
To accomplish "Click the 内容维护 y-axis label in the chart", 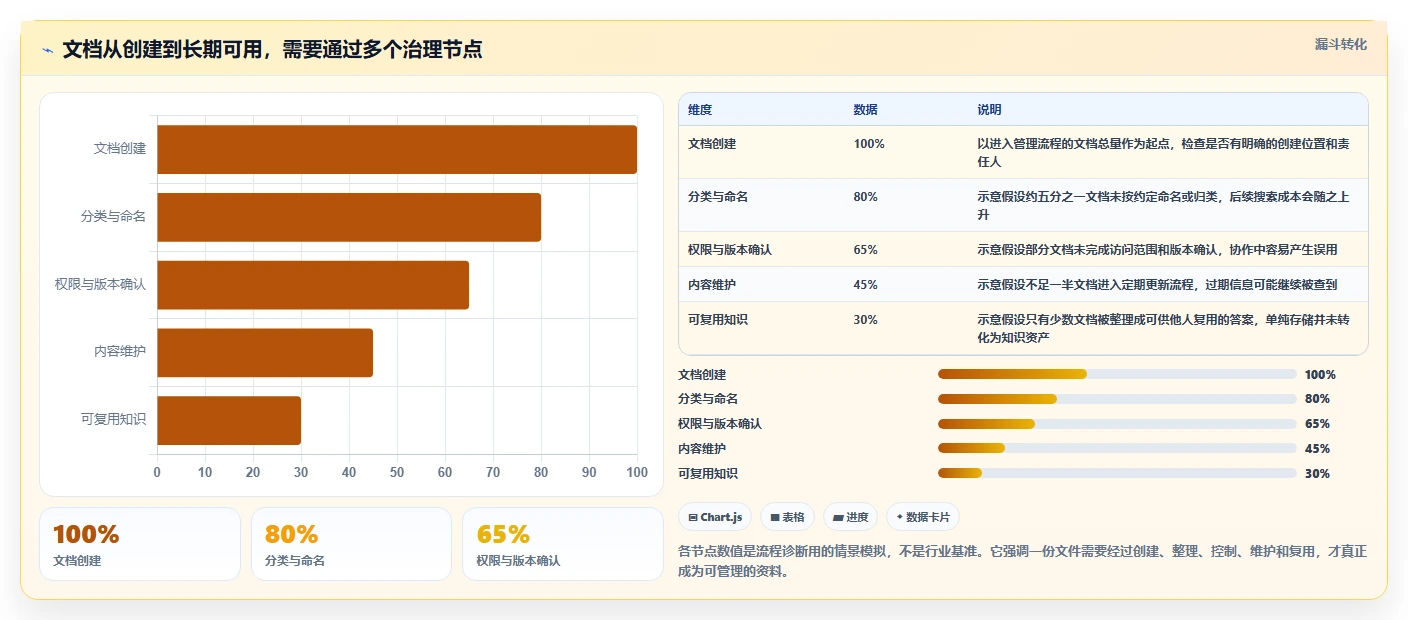I will tap(120, 351).
